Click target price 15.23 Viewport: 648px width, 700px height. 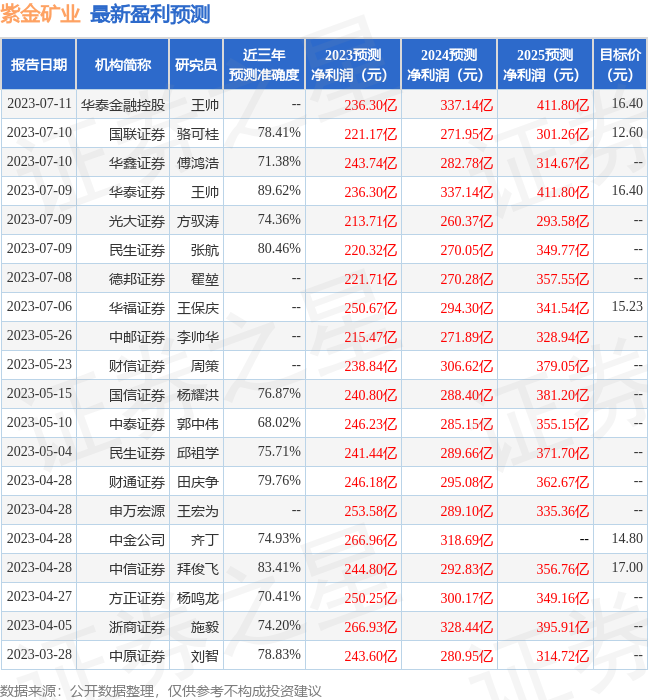pyautogui.click(x=627, y=306)
